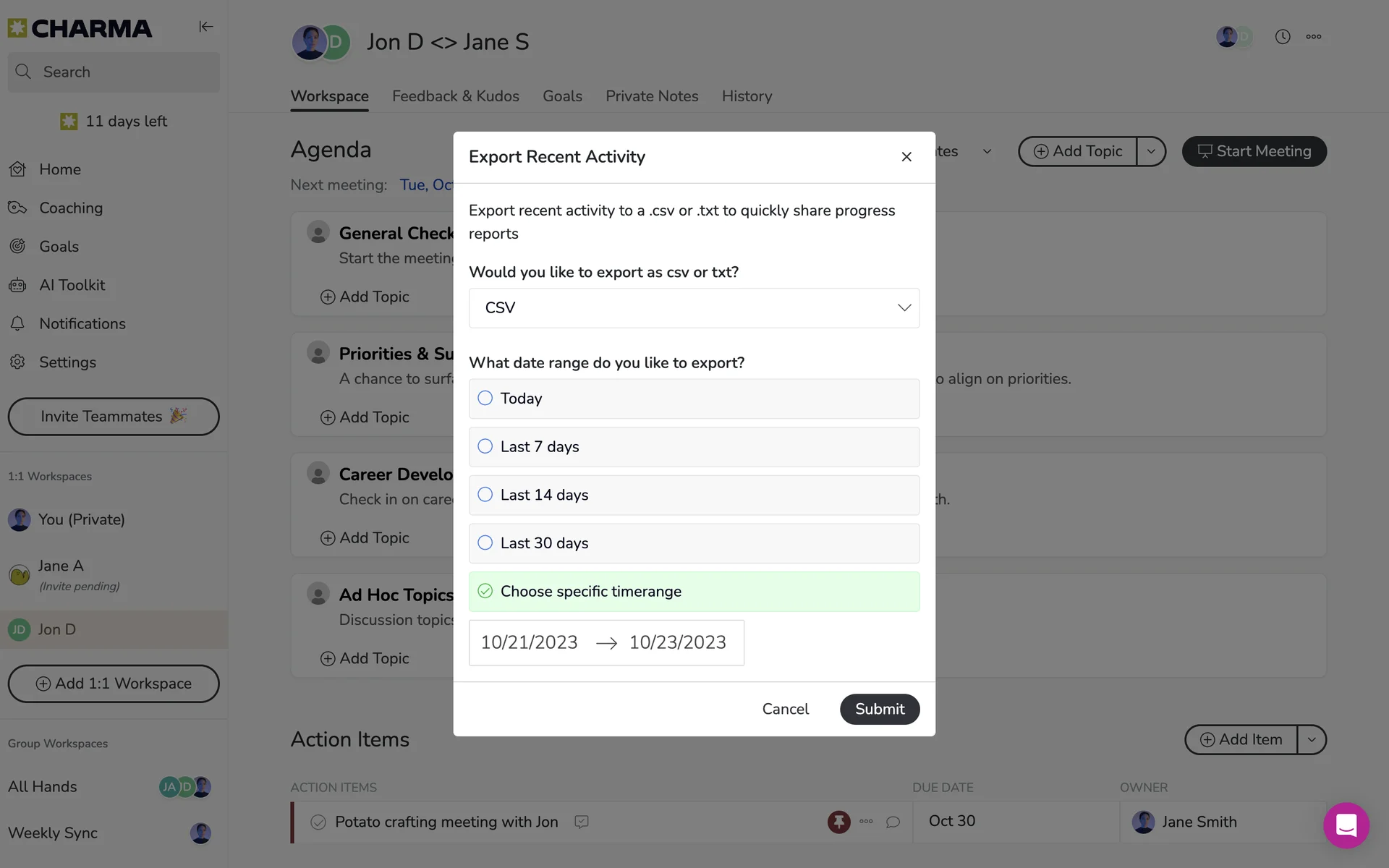The width and height of the screenshot is (1389, 868).
Task: Open the intercom chat bubble
Action: (x=1346, y=825)
